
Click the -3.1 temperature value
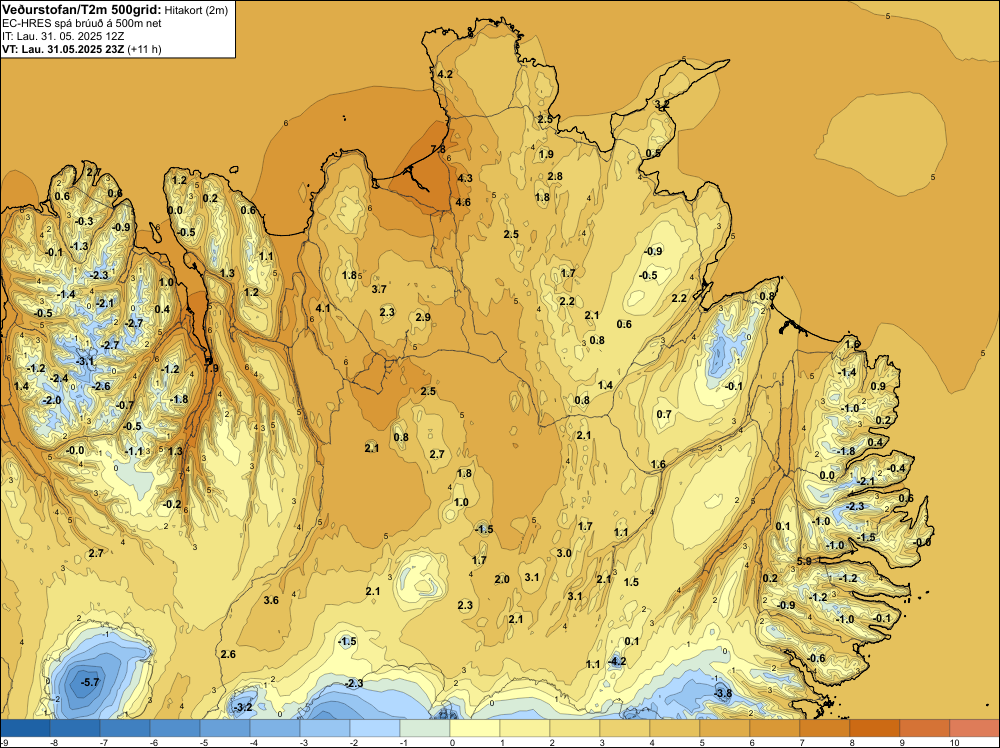[85, 362]
